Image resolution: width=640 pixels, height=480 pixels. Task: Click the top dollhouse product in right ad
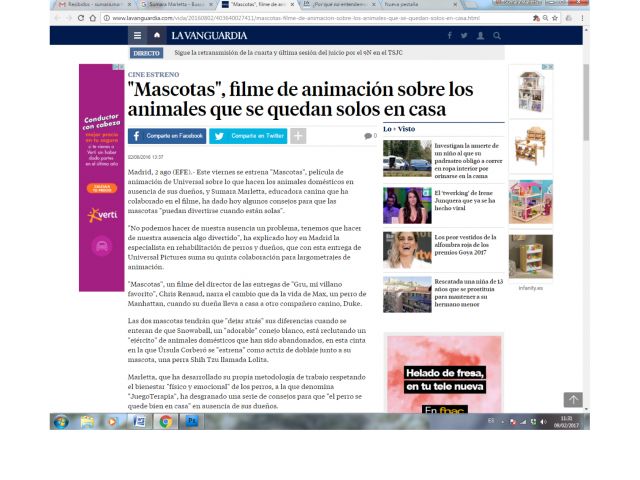point(530,91)
